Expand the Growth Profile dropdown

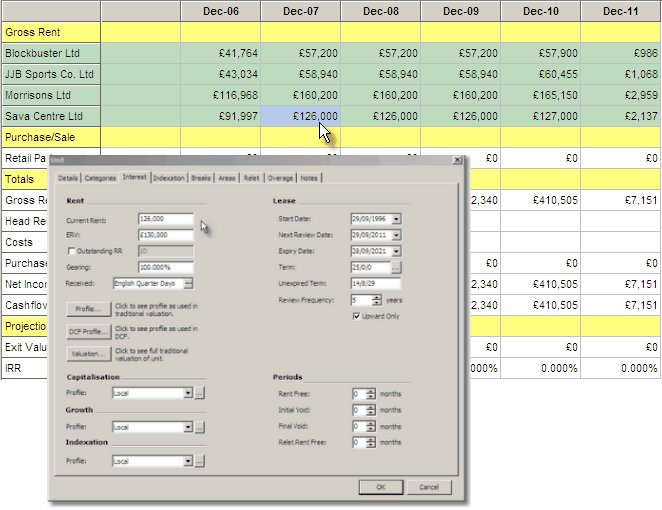coord(188,427)
